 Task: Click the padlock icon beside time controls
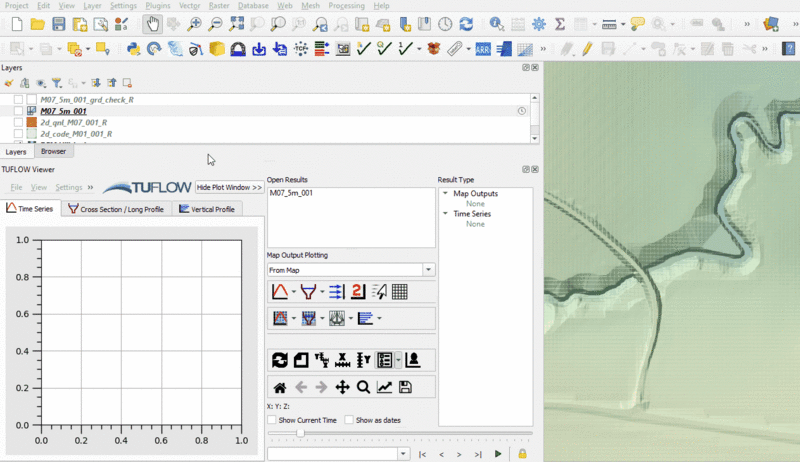pos(522,454)
